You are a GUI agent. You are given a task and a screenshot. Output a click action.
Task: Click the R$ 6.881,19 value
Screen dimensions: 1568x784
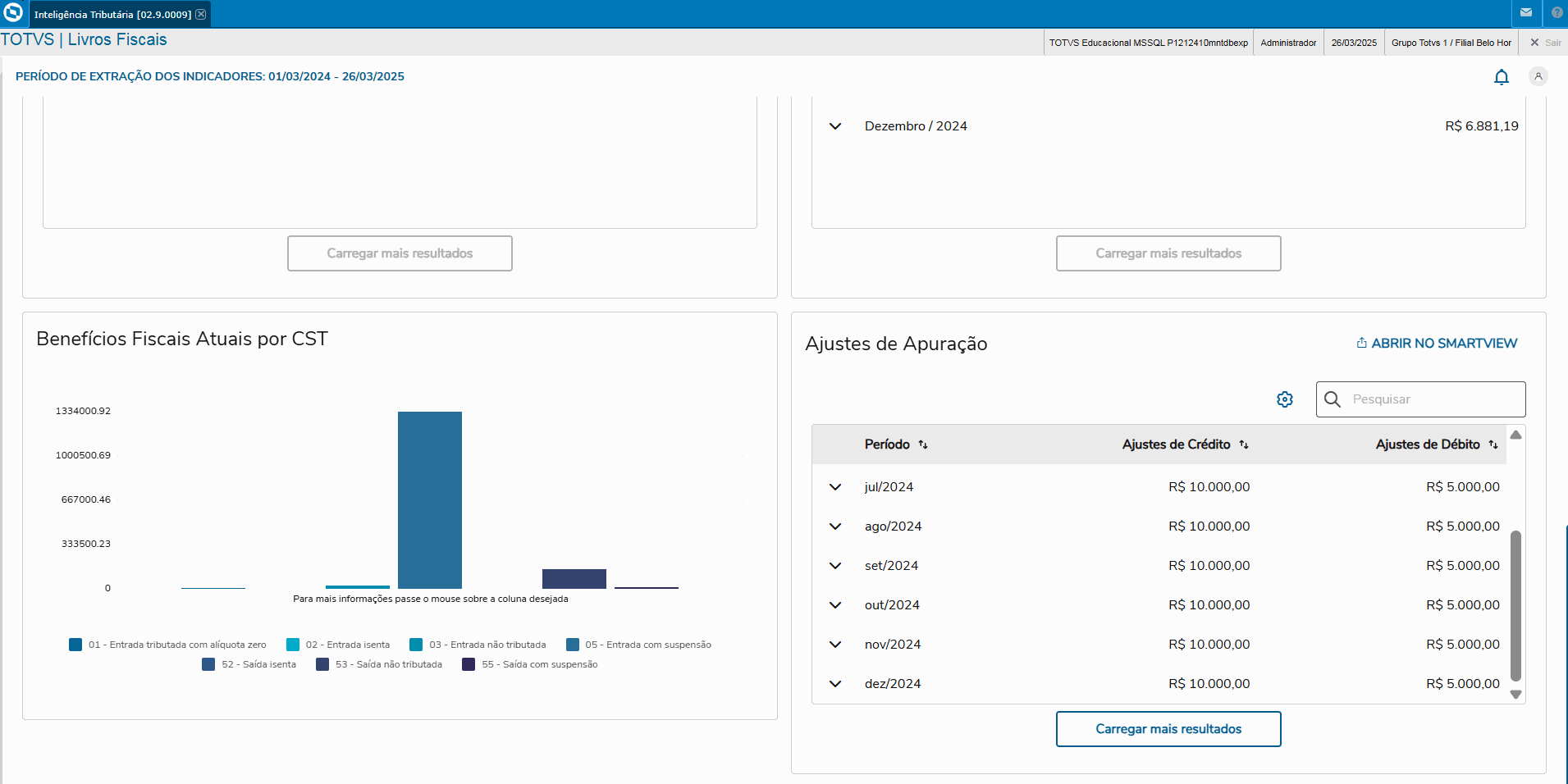(1482, 126)
